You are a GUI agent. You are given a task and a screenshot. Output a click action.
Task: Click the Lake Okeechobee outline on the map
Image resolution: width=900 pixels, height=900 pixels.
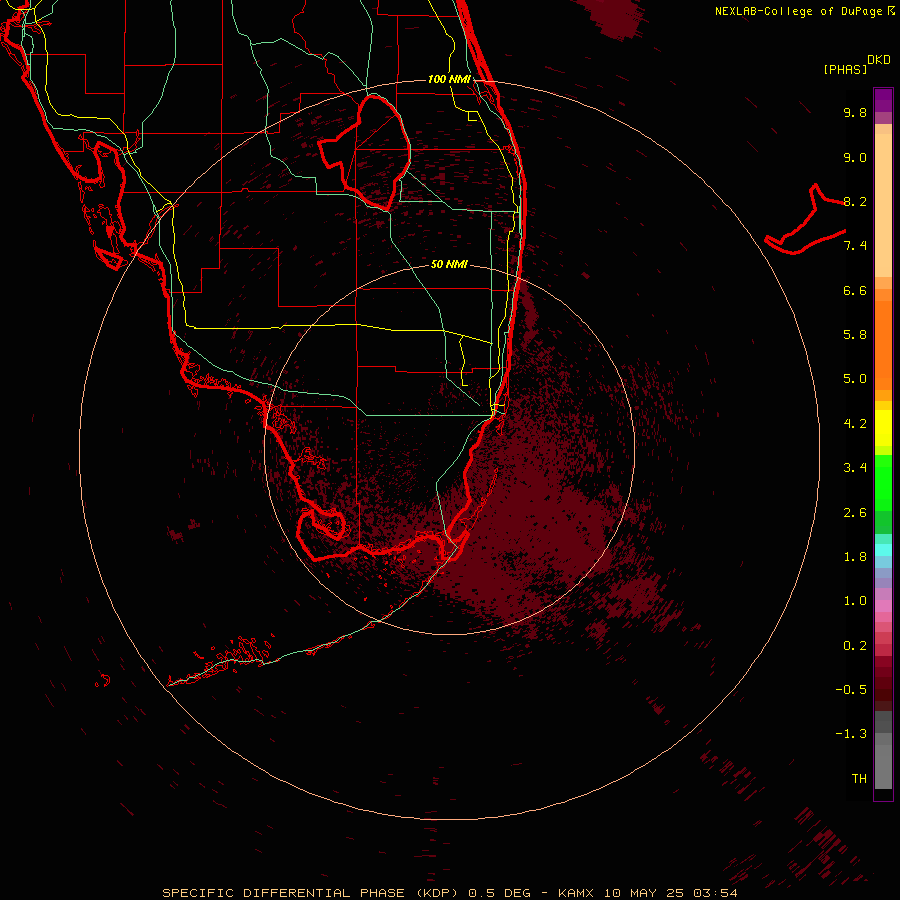pos(364,152)
